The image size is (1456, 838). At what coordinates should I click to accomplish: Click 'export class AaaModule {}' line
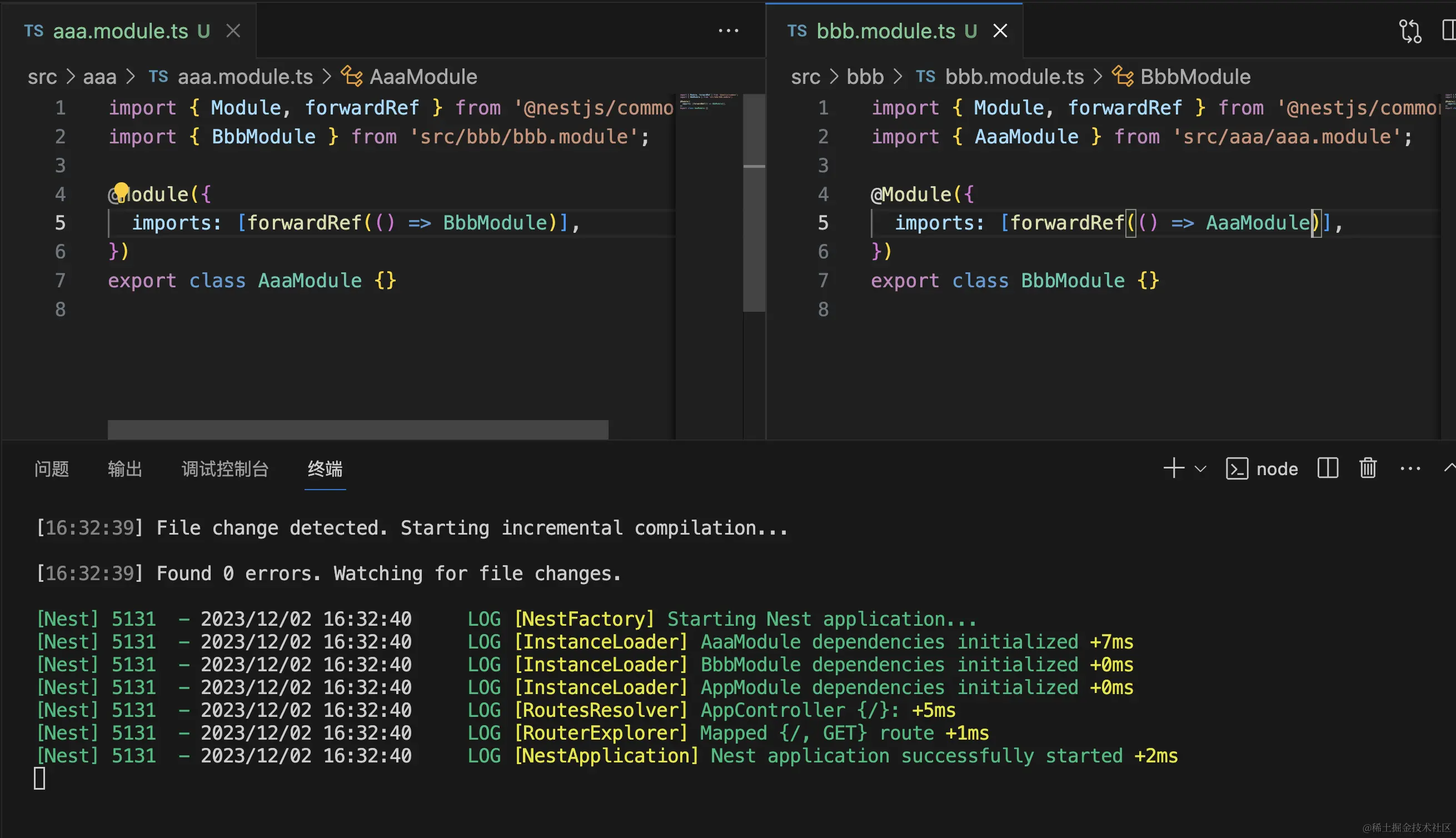[x=252, y=280]
